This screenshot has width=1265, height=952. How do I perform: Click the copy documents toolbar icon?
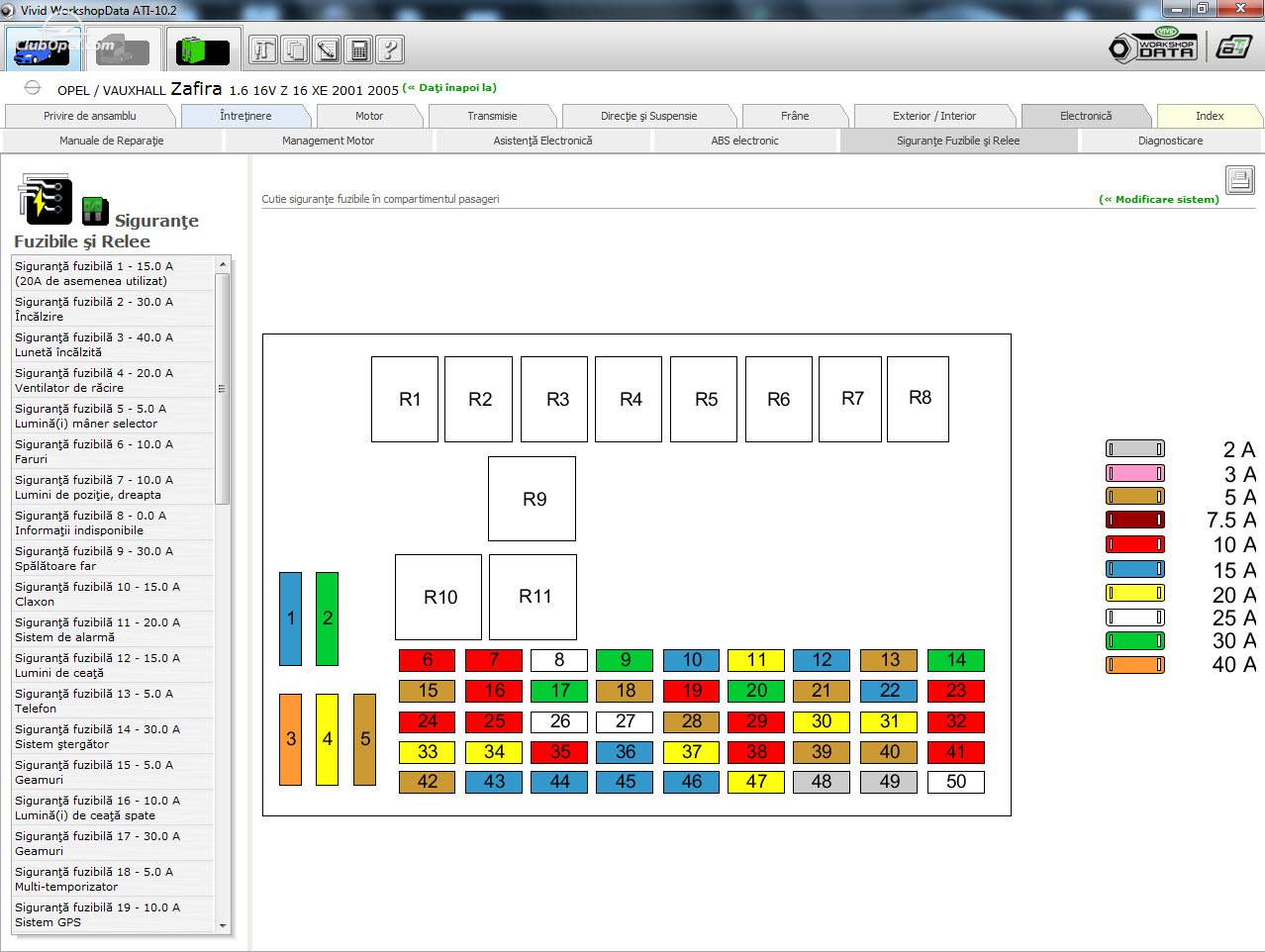coord(295,49)
